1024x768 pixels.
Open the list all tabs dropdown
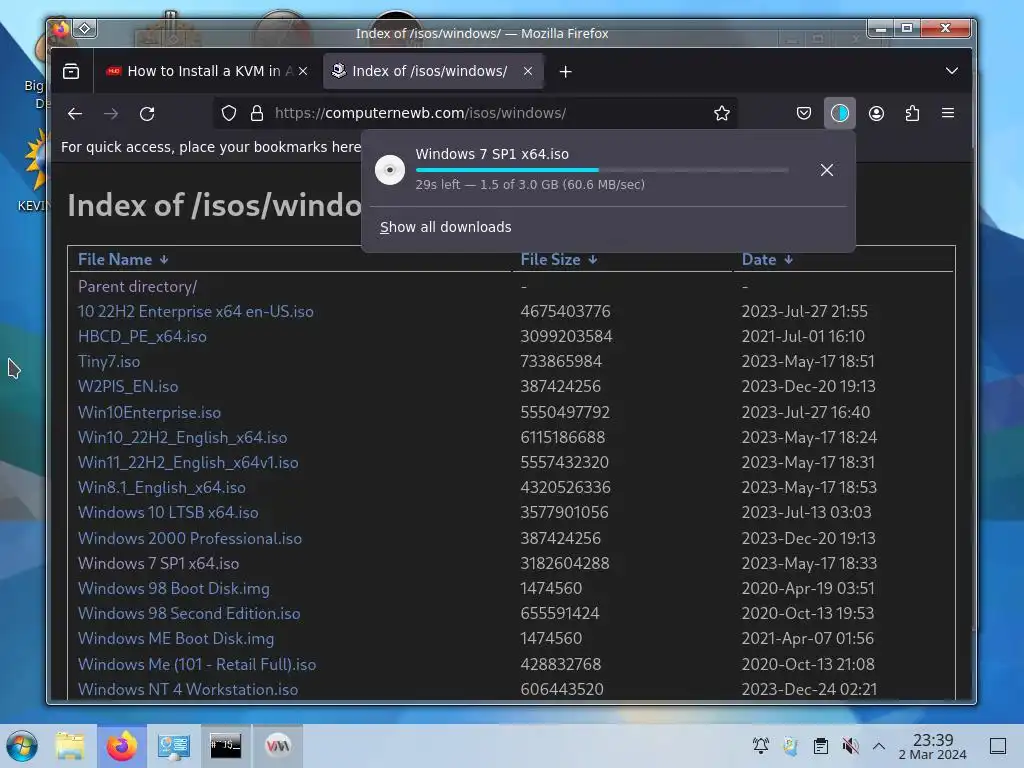click(952, 71)
